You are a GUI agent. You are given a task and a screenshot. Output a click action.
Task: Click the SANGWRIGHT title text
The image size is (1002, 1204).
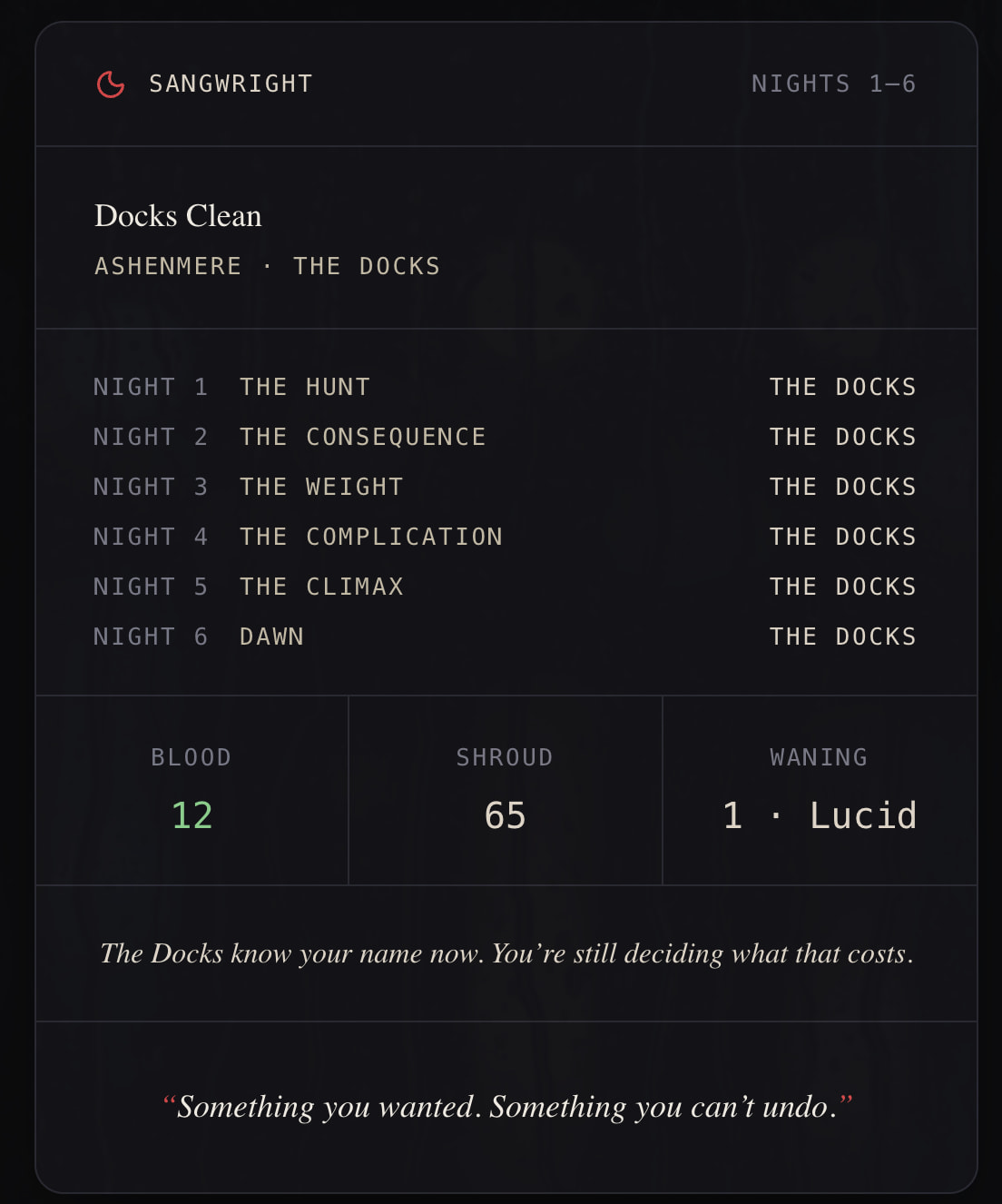click(x=231, y=84)
